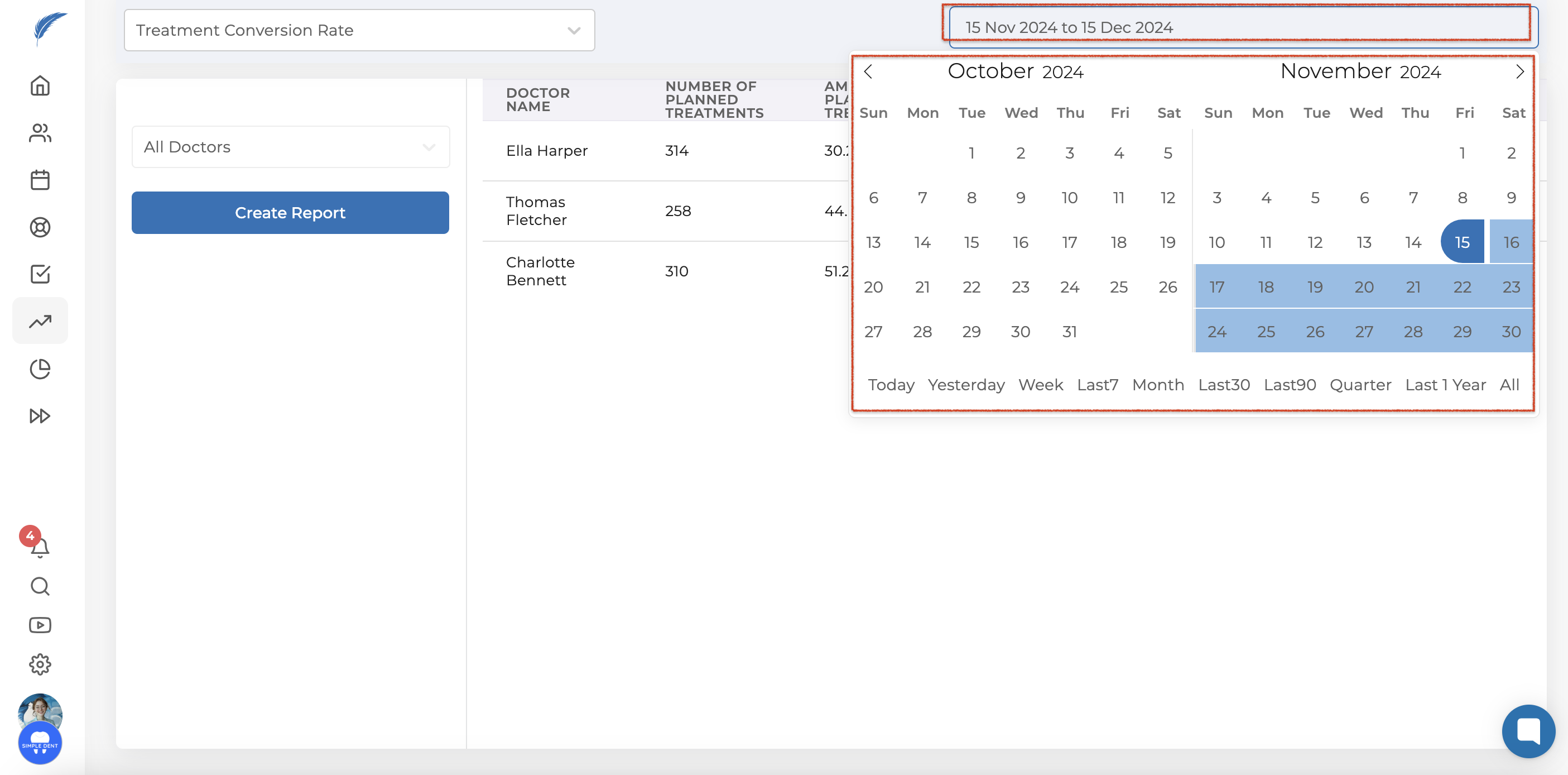Click the Create Report button
1568x775 pixels.
(290, 213)
